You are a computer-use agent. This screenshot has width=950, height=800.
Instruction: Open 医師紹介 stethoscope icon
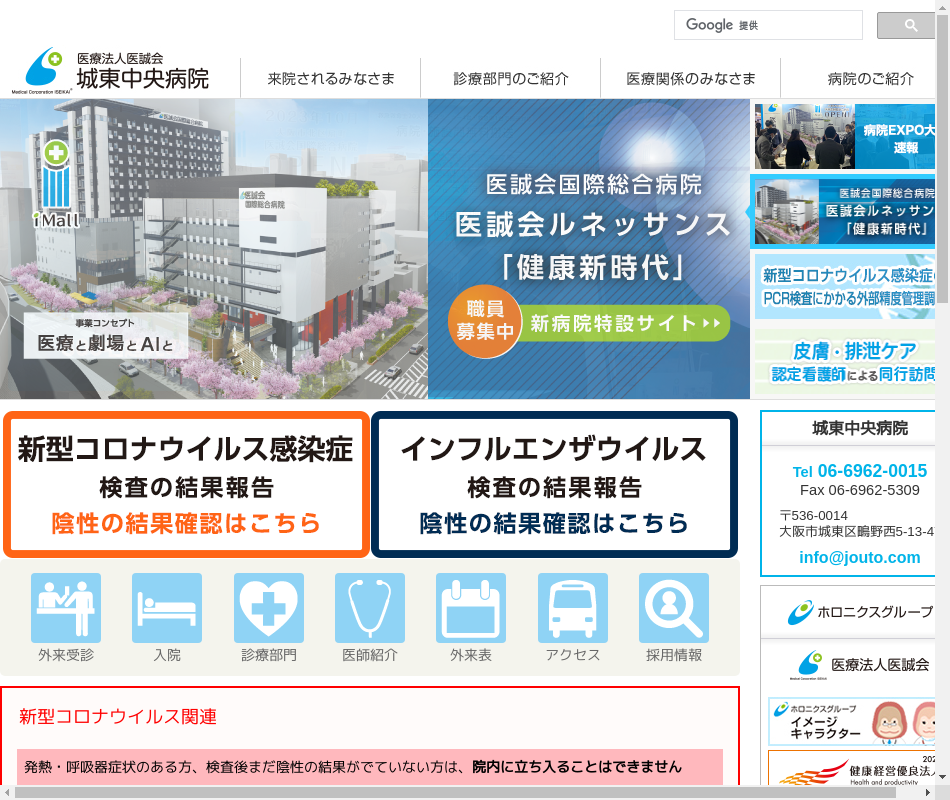click(370, 608)
